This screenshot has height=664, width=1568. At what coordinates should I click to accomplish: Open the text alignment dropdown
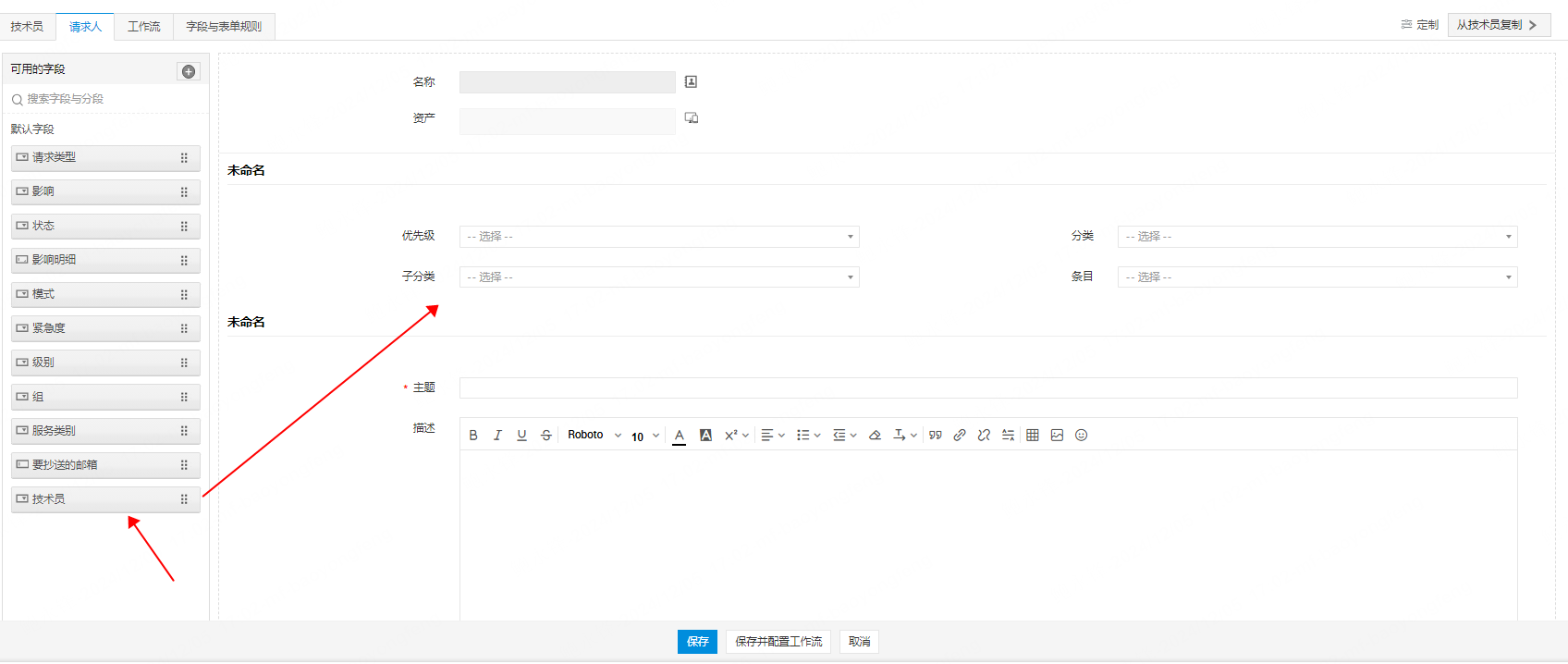(773, 436)
